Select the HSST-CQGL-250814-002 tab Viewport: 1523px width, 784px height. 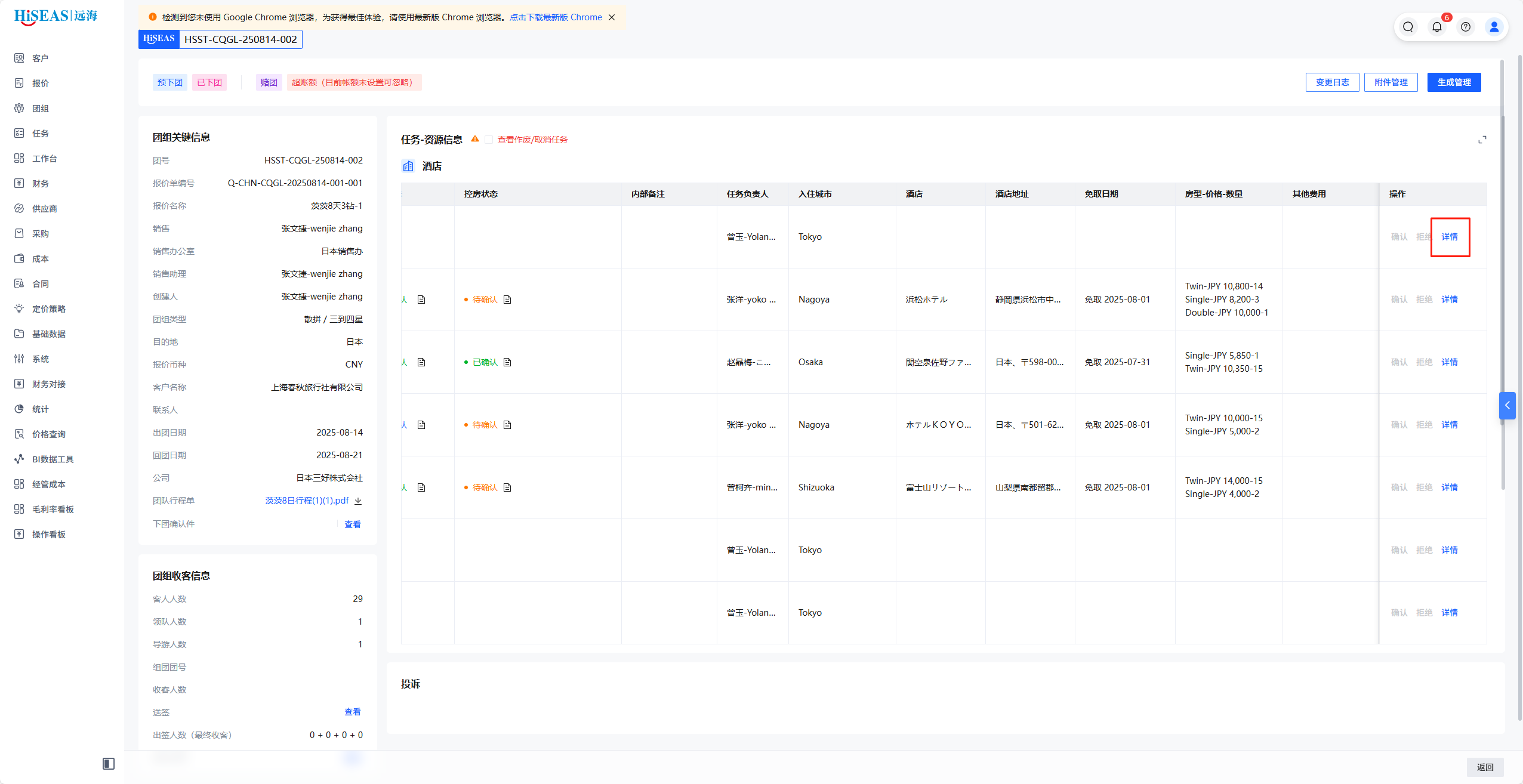tap(240, 39)
